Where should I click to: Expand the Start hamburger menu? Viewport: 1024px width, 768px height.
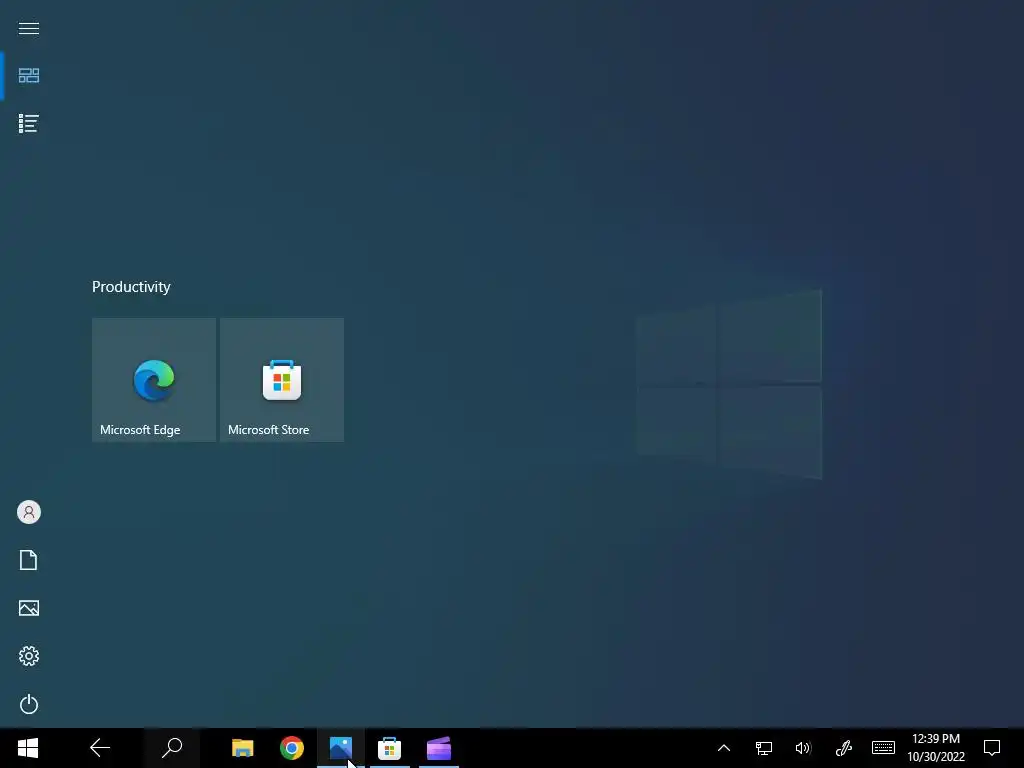29,28
